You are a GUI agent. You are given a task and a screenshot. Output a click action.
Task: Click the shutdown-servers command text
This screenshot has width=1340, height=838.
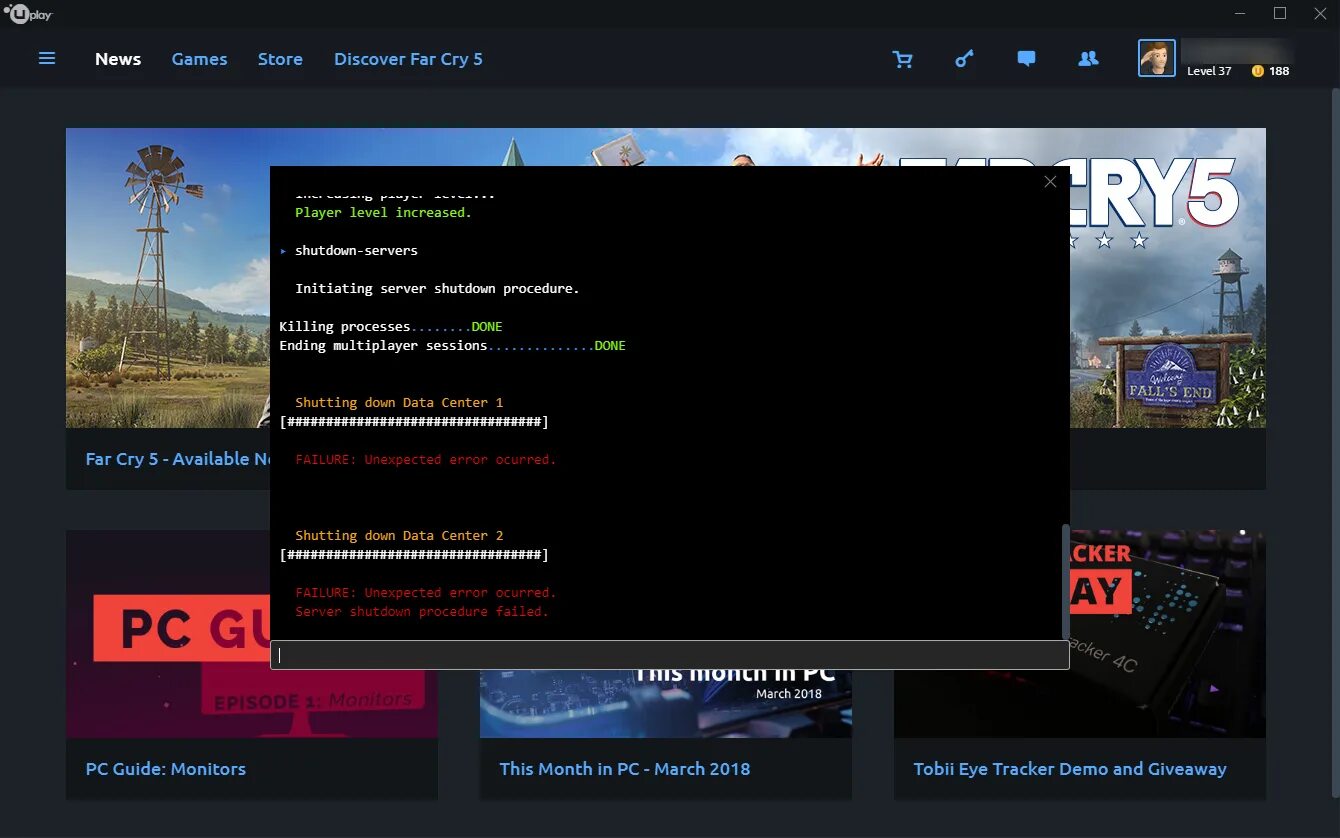pyautogui.click(x=356, y=250)
